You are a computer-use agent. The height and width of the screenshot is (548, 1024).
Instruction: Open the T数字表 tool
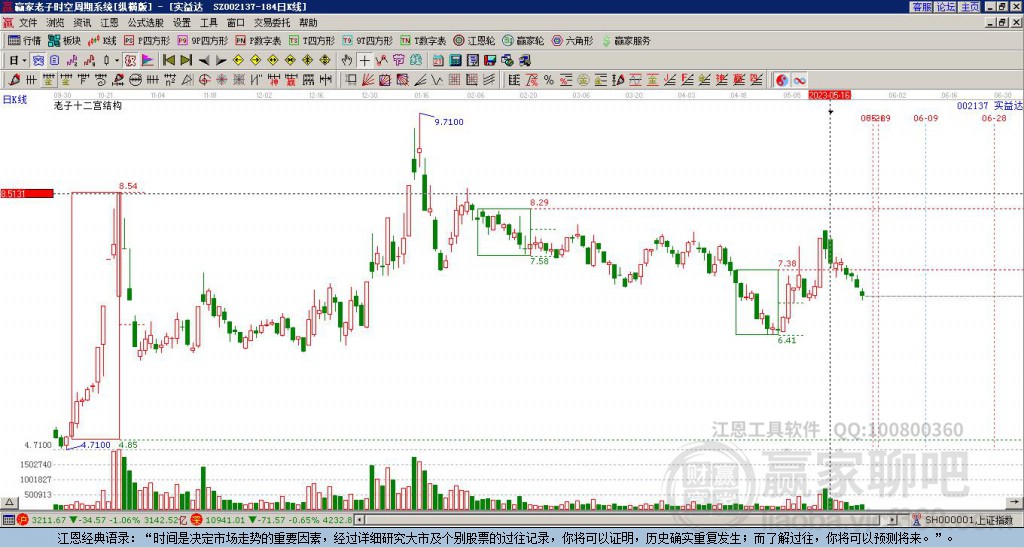click(x=423, y=40)
